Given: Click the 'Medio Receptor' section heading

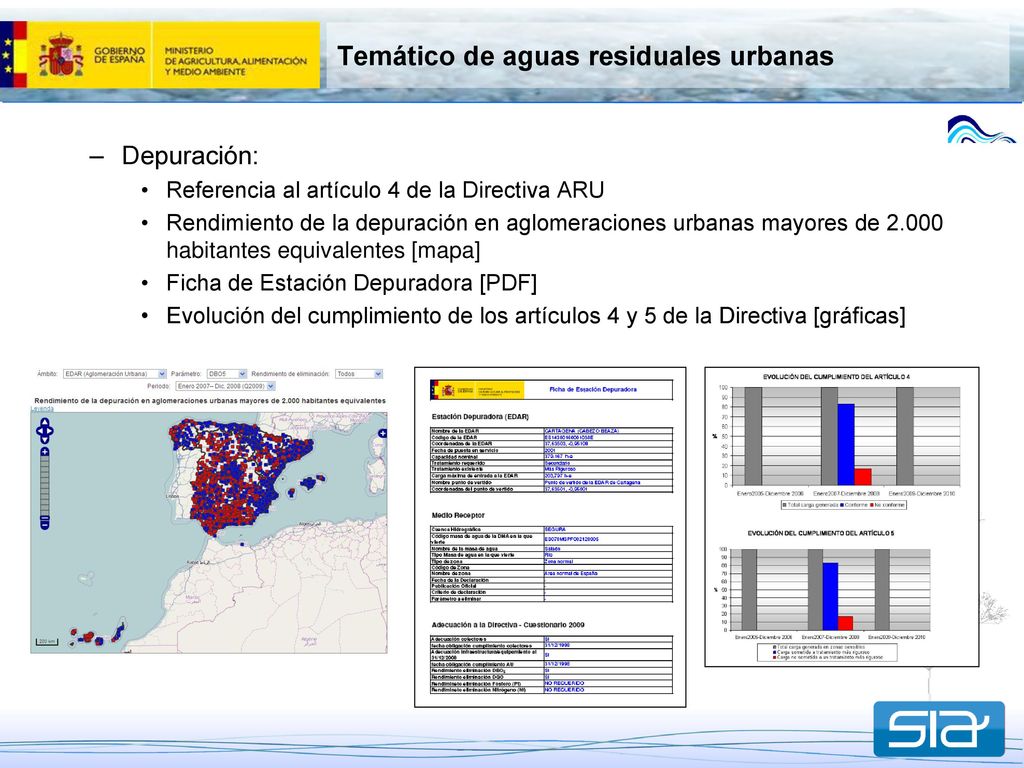Looking at the screenshot, I should point(458,515).
